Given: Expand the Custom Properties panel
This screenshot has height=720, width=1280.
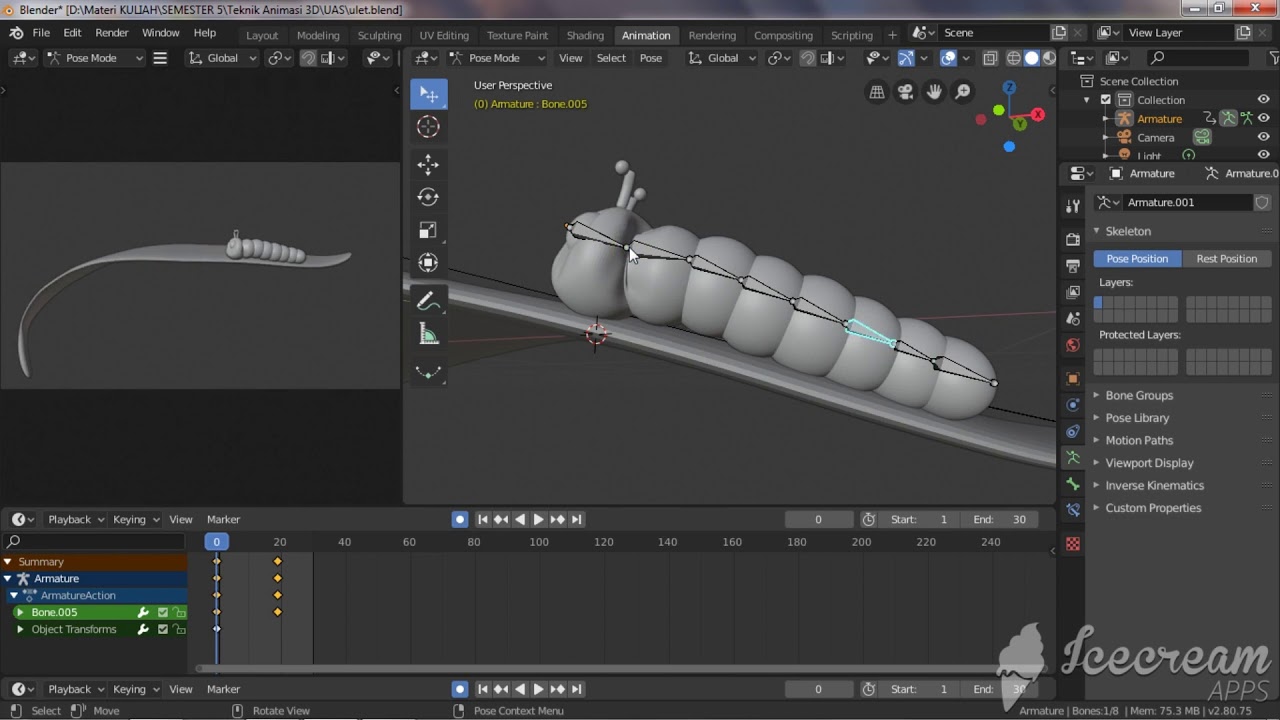Looking at the screenshot, I should point(1152,508).
